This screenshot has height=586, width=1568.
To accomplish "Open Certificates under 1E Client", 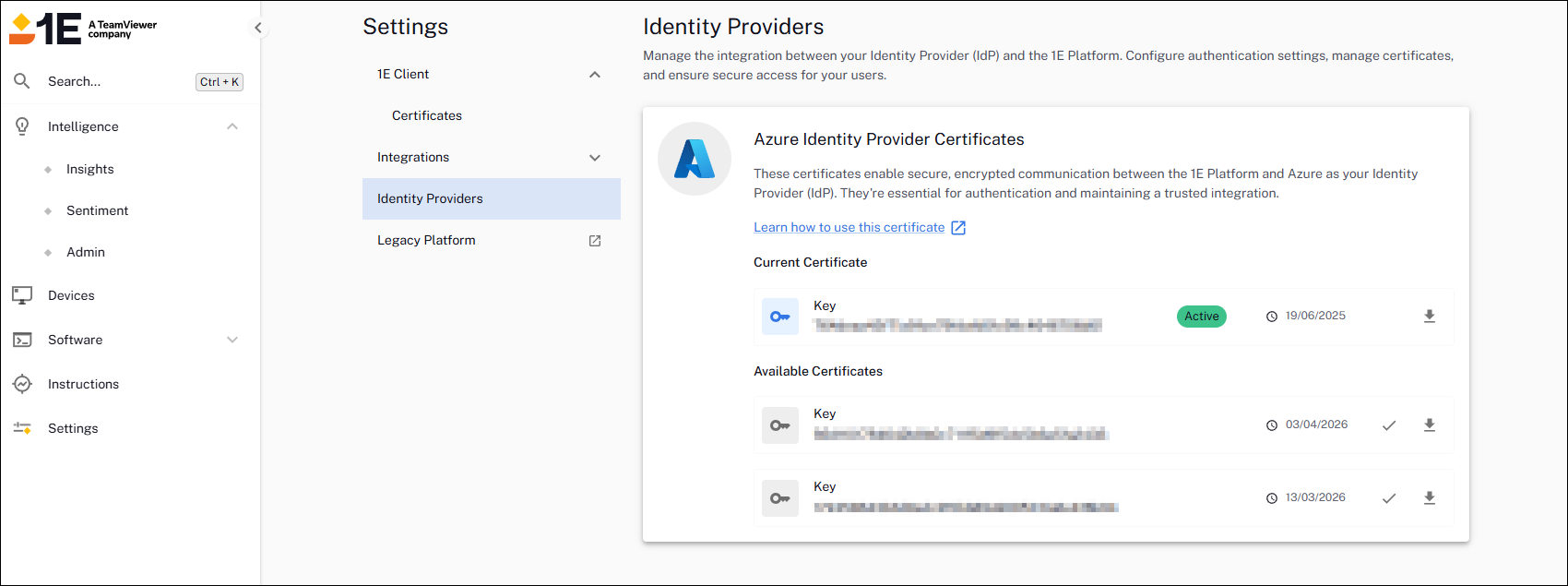I will tap(427, 115).
